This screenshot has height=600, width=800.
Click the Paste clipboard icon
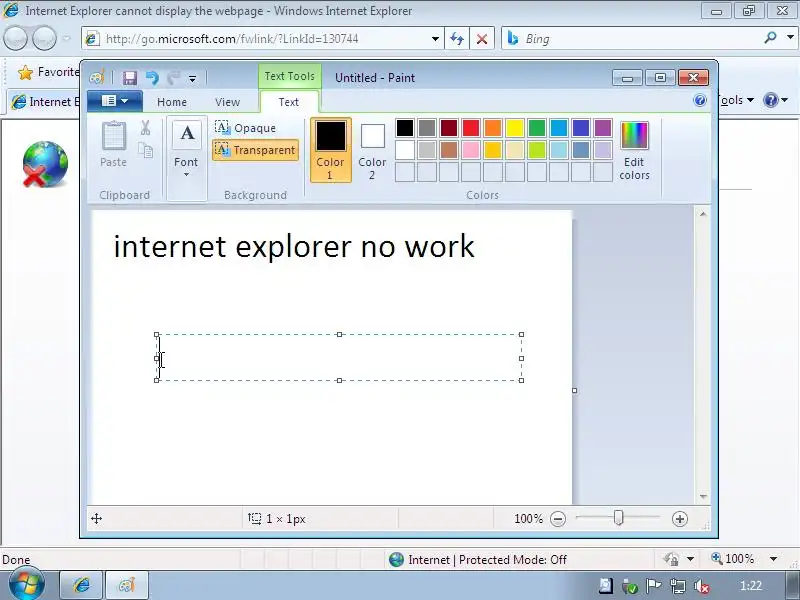(x=113, y=137)
